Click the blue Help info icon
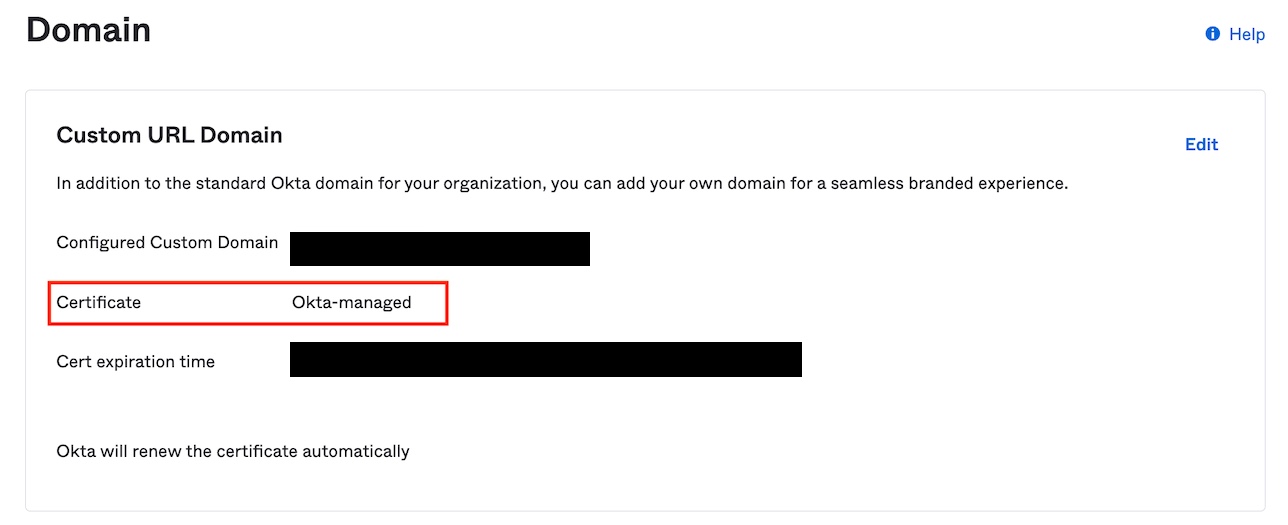1288x525 pixels. coord(1213,34)
